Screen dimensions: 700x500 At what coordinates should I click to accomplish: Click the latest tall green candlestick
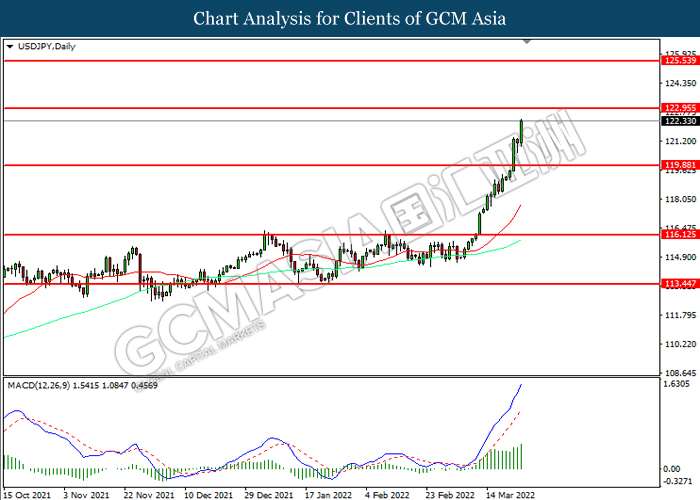[521, 132]
